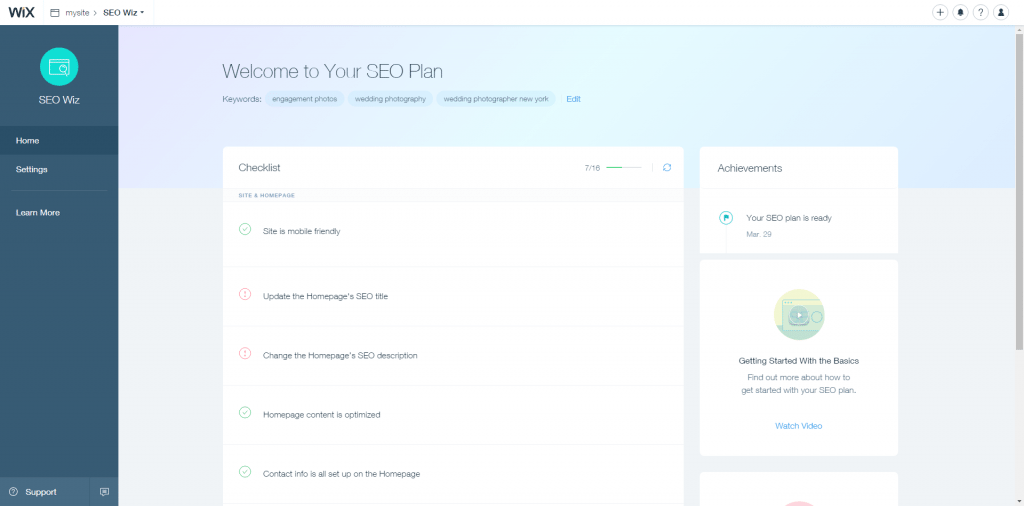This screenshot has height=506, width=1024.
Task: Open Change the Homepage's SEO description task
Action: point(340,355)
